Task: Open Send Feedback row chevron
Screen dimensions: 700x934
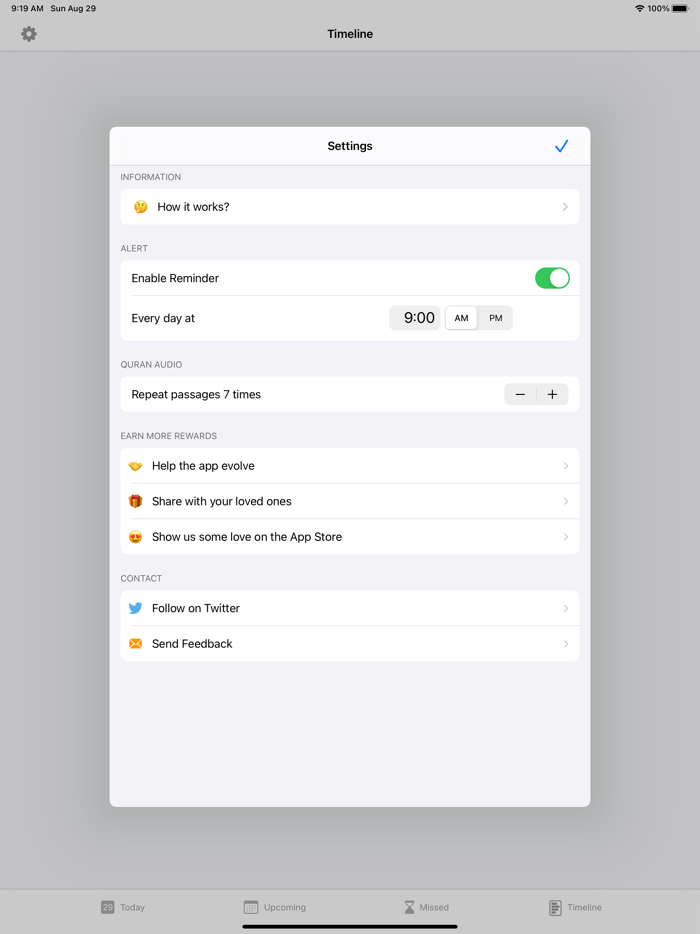Action: tap(565, 644)
